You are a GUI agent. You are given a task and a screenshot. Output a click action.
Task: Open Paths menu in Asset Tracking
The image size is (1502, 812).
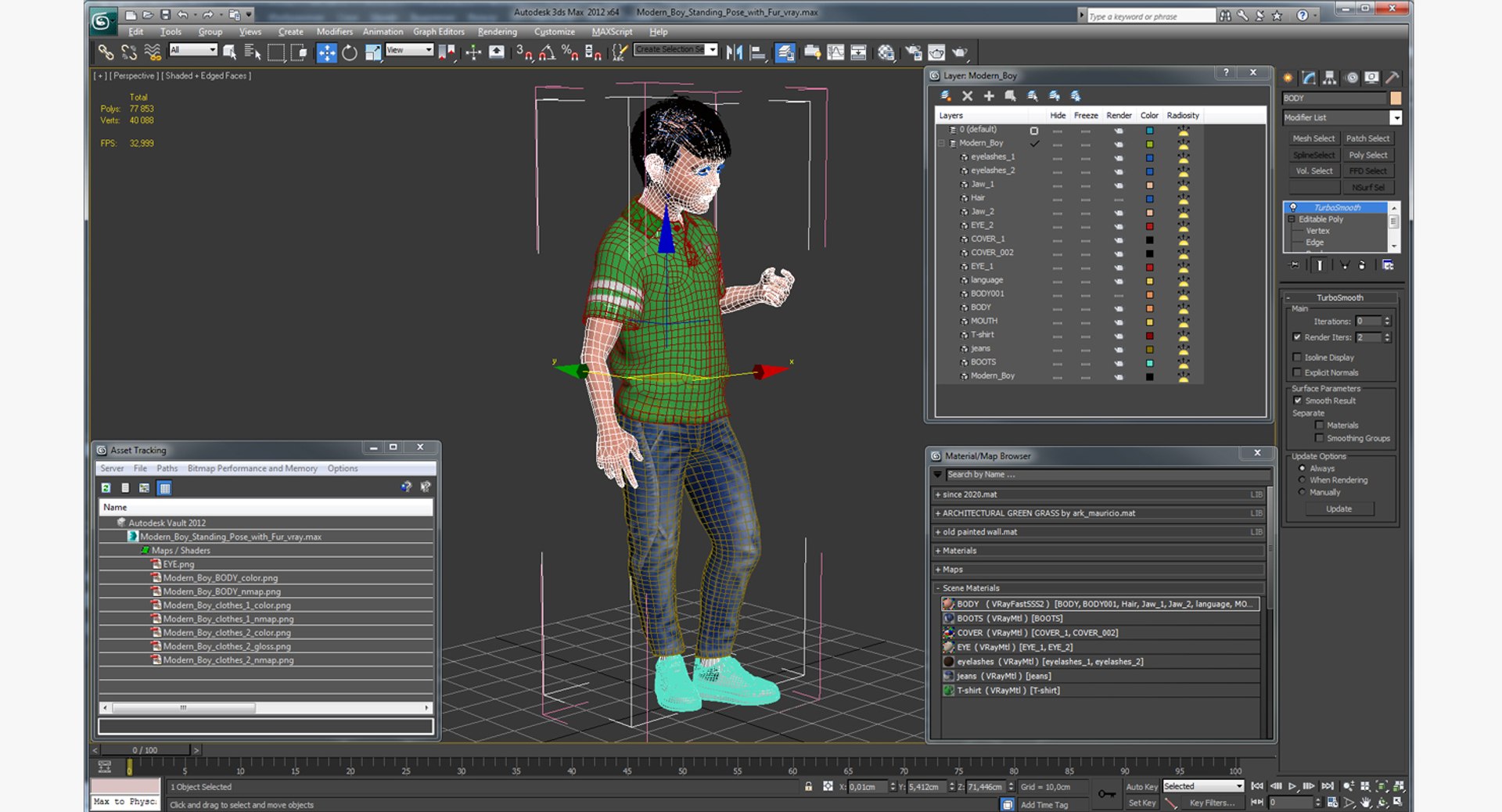(x=167, y=469)
